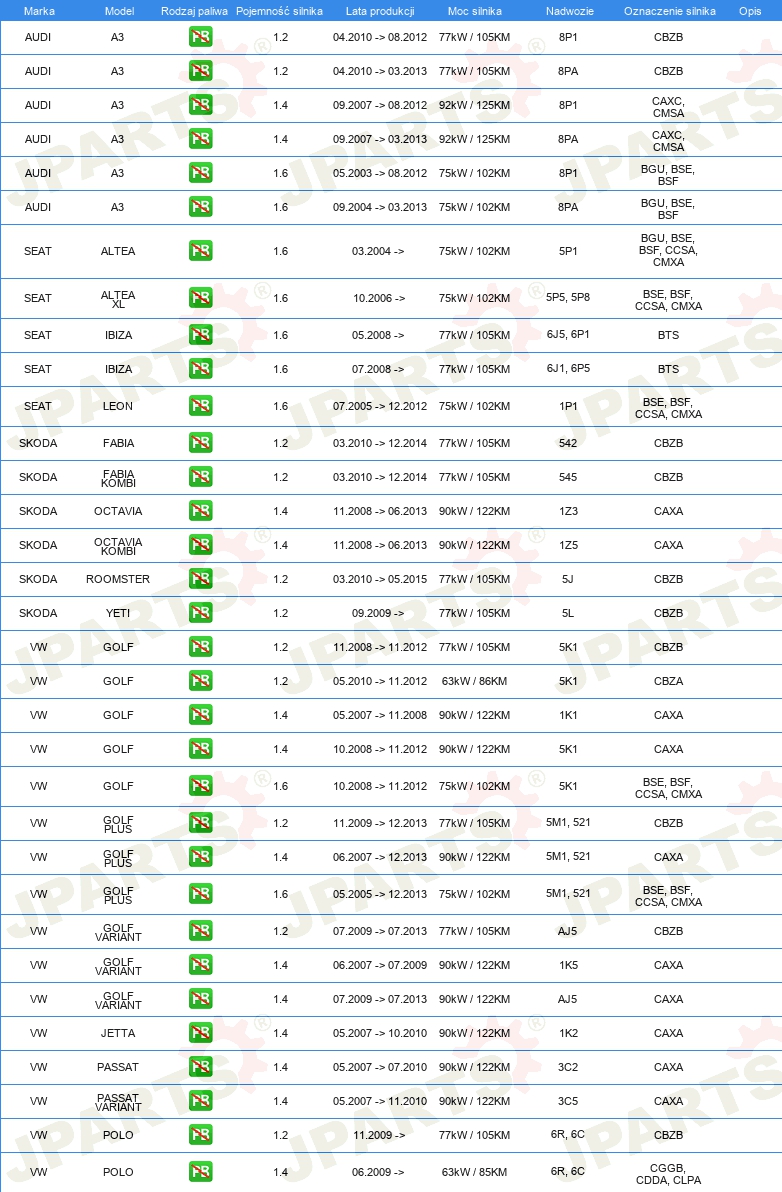Viewport: 782px width, 1192px height.
Task: Click the fuel icon for SKODA OCTAVIA 1Z3
Action: click(201, 511)
